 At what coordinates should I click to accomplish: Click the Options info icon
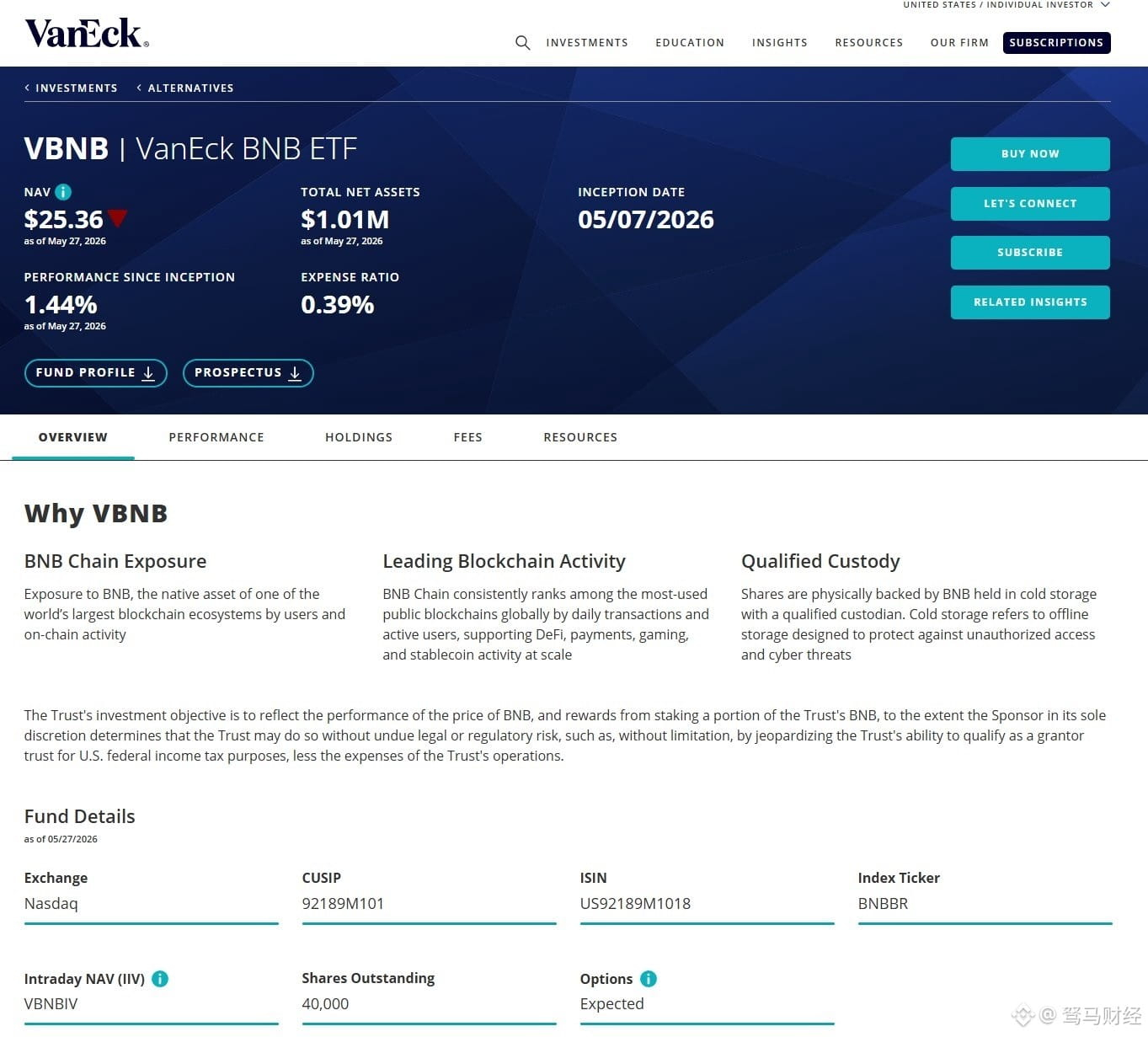click(649, 979)
